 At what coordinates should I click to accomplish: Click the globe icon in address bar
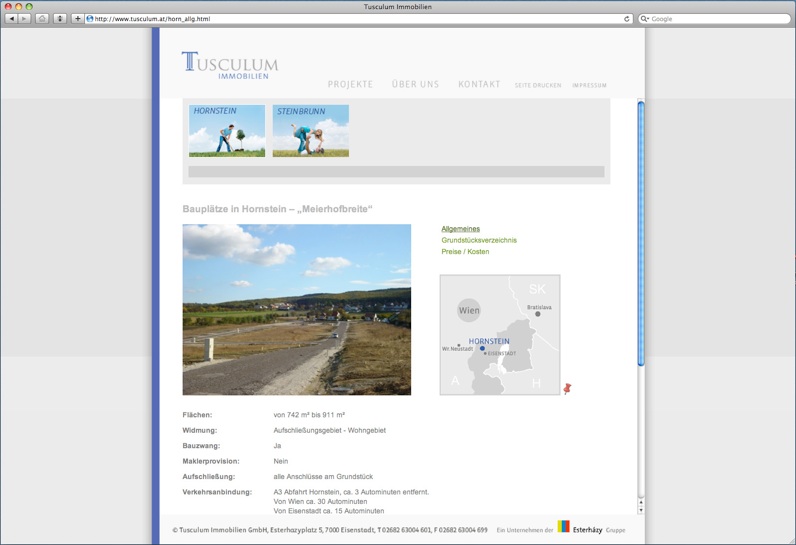point(90,19)
